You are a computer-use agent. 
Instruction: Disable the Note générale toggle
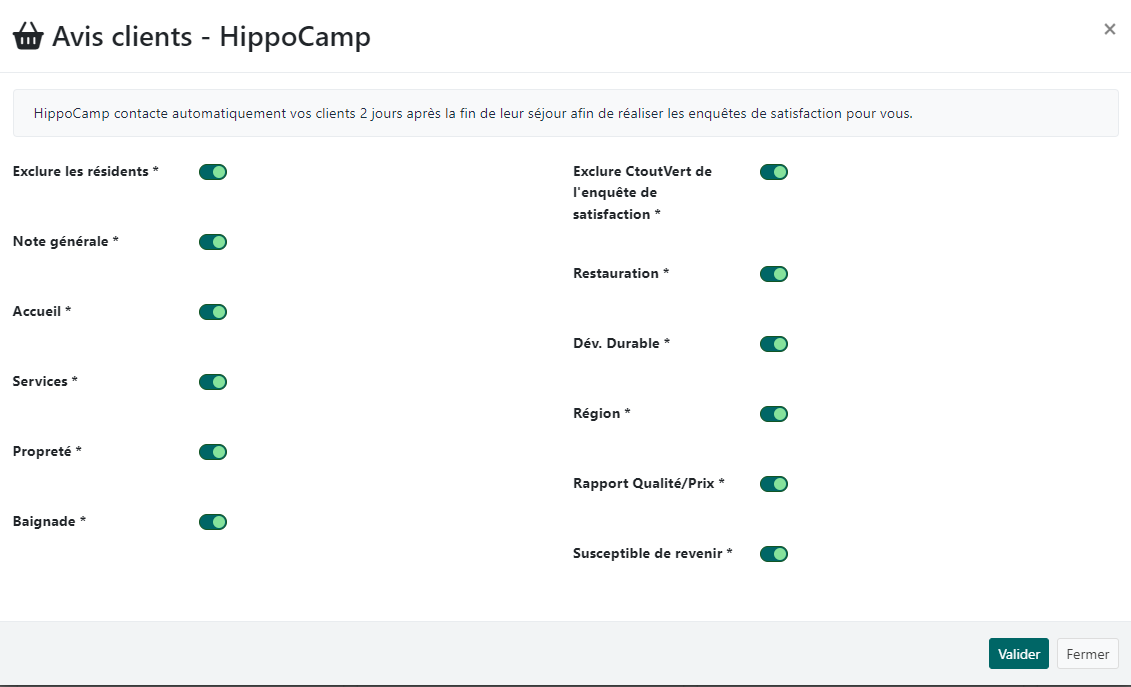213,242
